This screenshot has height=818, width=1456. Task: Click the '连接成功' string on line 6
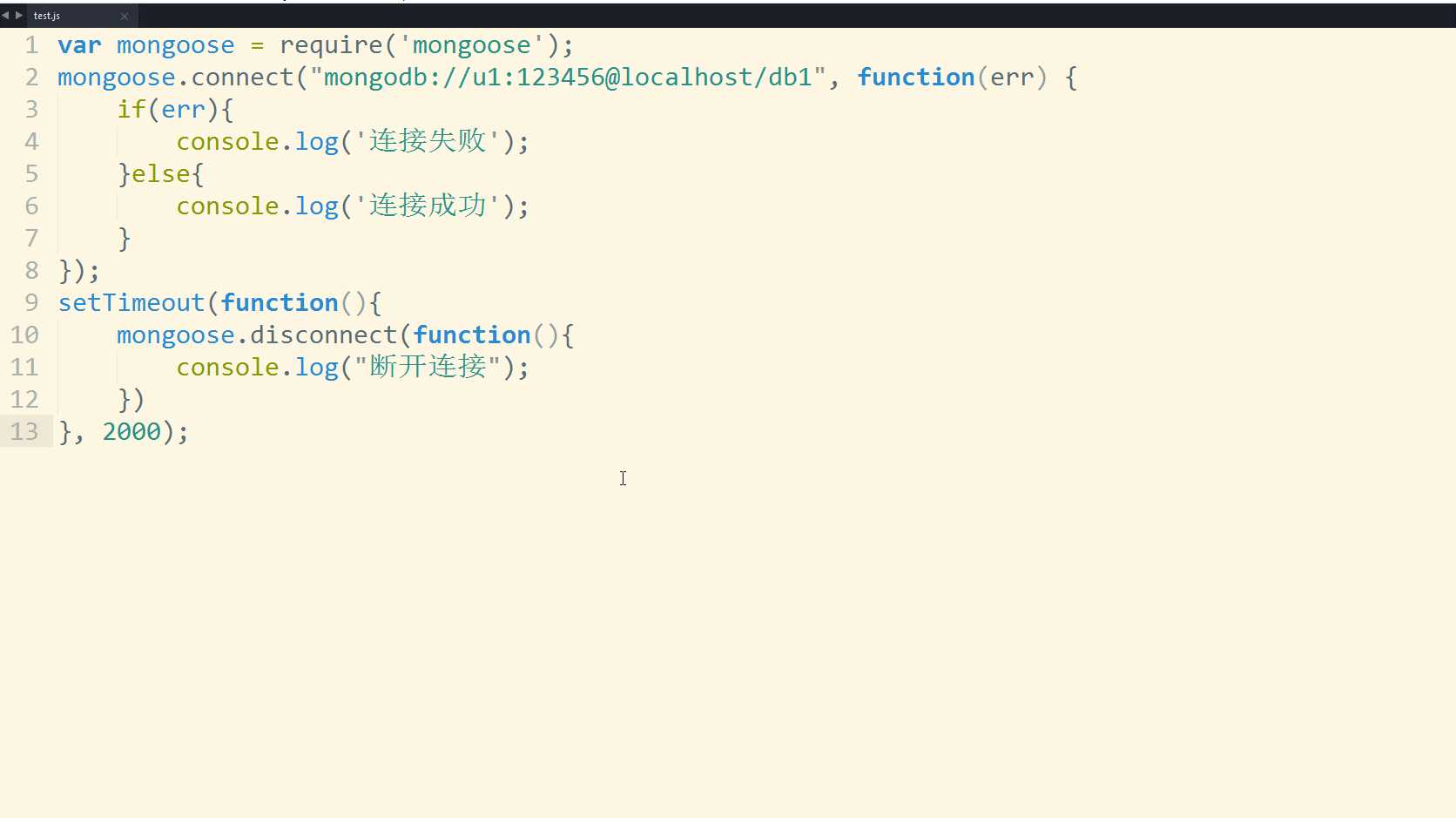point(427,206)
